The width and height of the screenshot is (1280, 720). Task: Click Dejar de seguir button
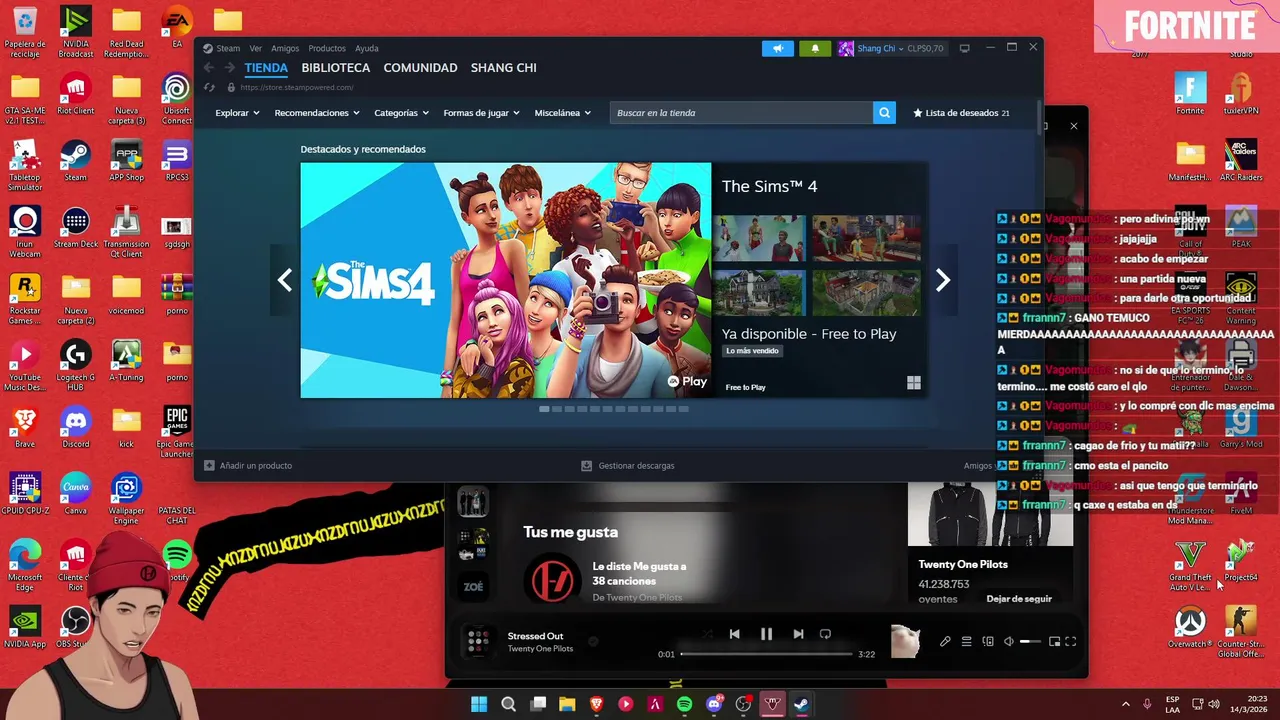tap(1019, 599)
